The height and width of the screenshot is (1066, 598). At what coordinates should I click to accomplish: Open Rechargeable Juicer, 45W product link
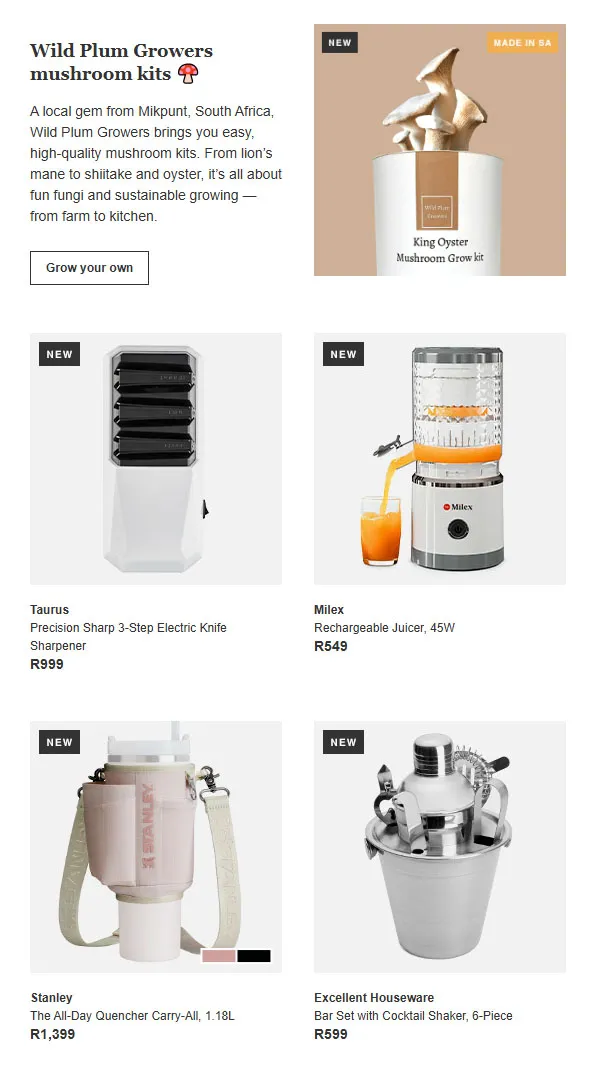[384, 627]
